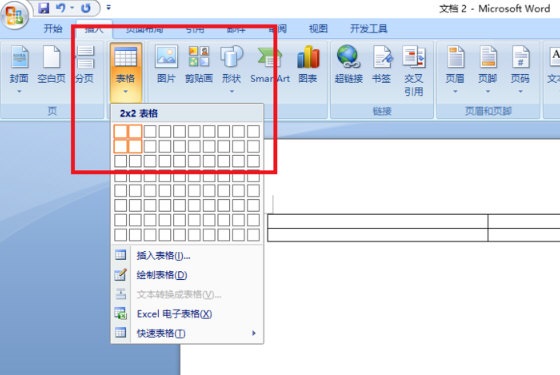Pick the bottom-right cell of the table grid
Screen dimensions: 560x375
point(253,235)
